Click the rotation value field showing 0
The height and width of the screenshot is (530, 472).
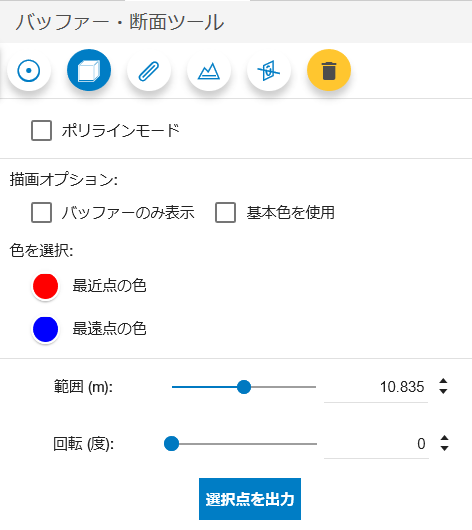(376, 443)
